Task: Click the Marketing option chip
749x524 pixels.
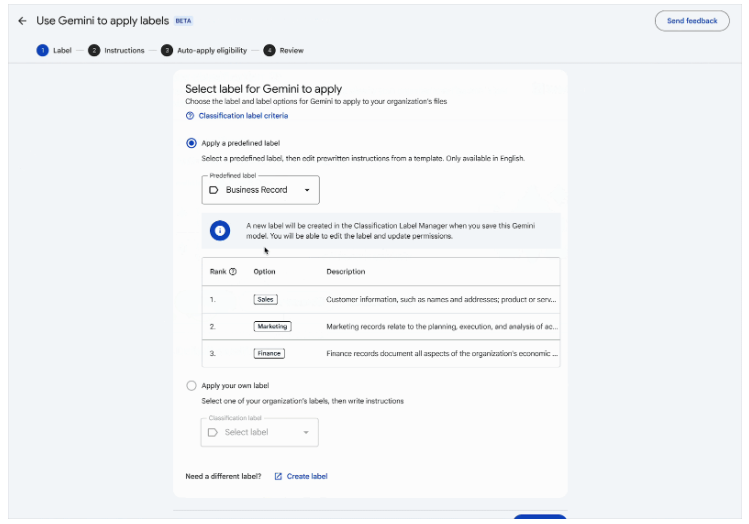Action: click(x=272, y=326)
